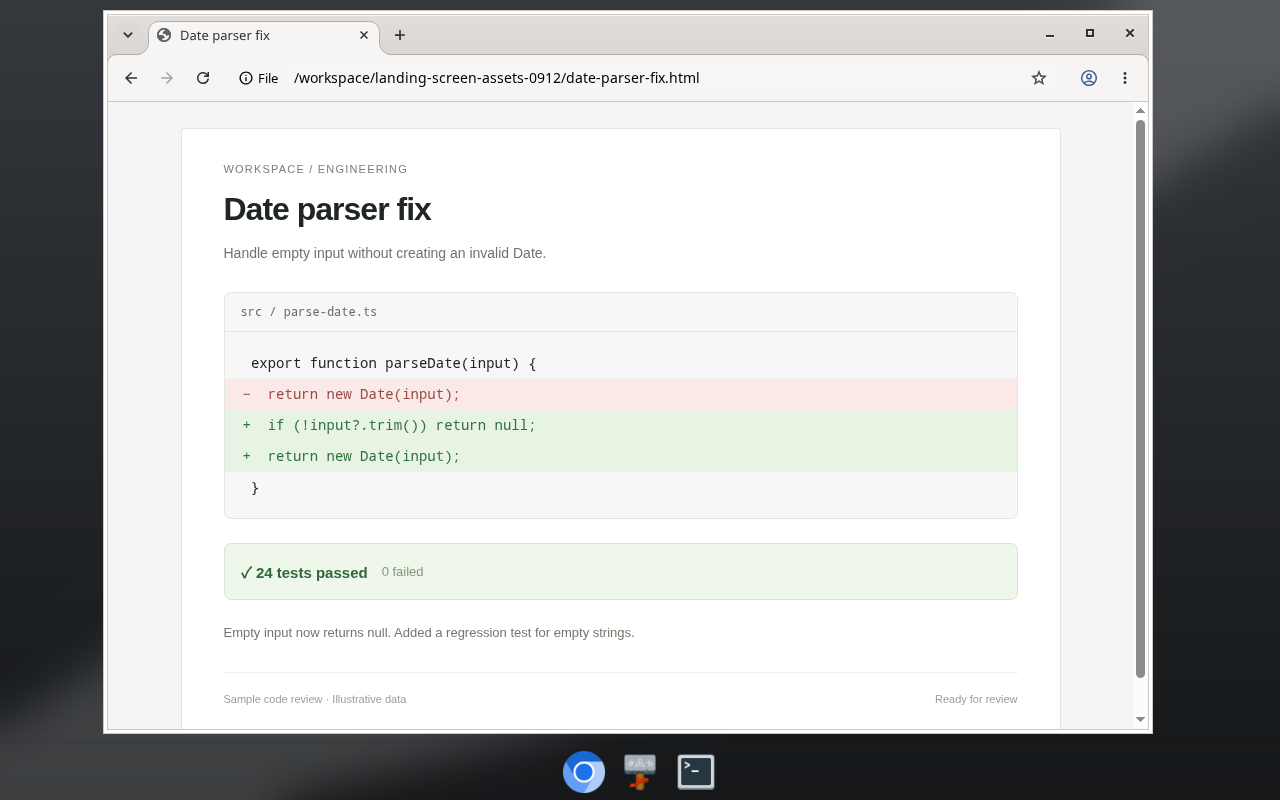
Task: Click the removed line return new Date(input)
Action: (x=621, y=394)
